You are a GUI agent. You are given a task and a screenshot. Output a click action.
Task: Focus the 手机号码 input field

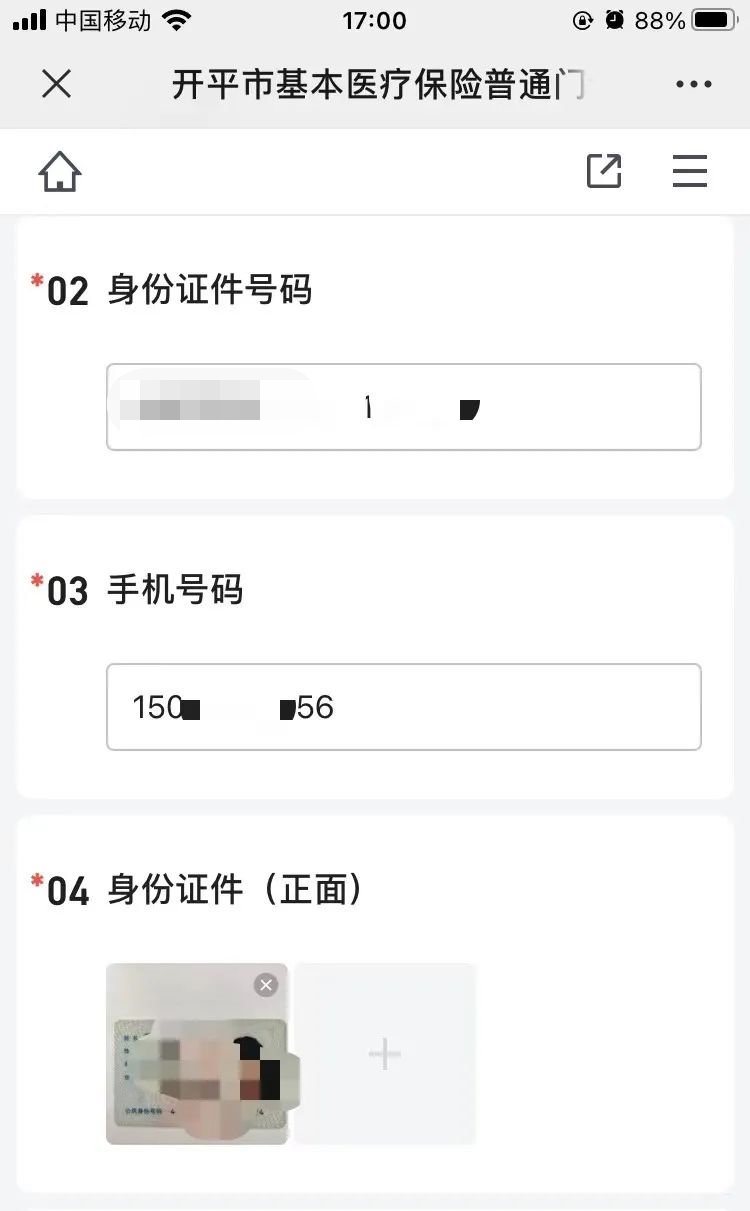[404, 707]
